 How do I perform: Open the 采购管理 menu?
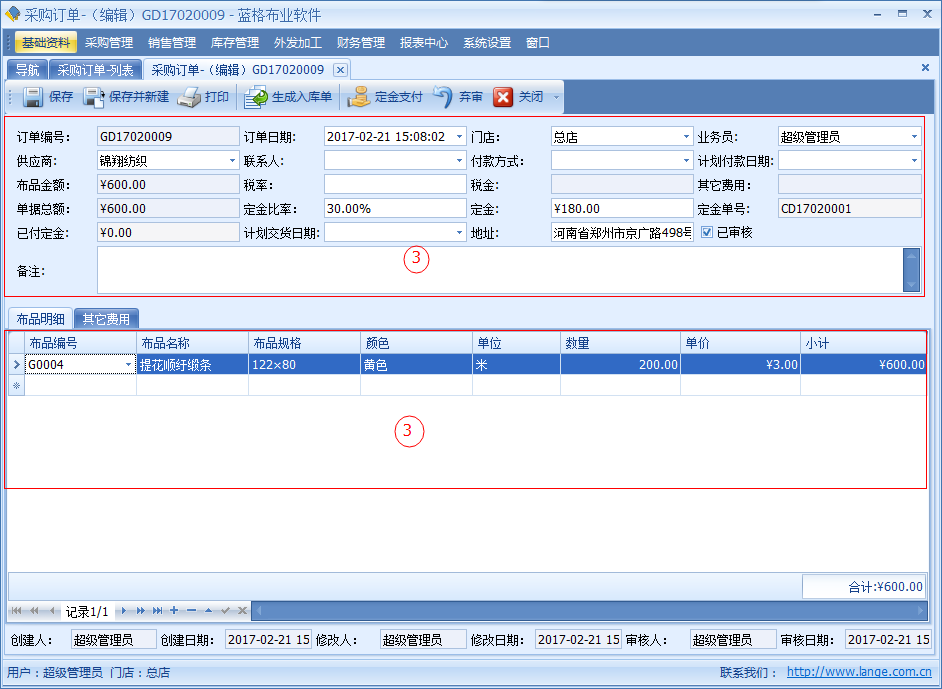109,43
